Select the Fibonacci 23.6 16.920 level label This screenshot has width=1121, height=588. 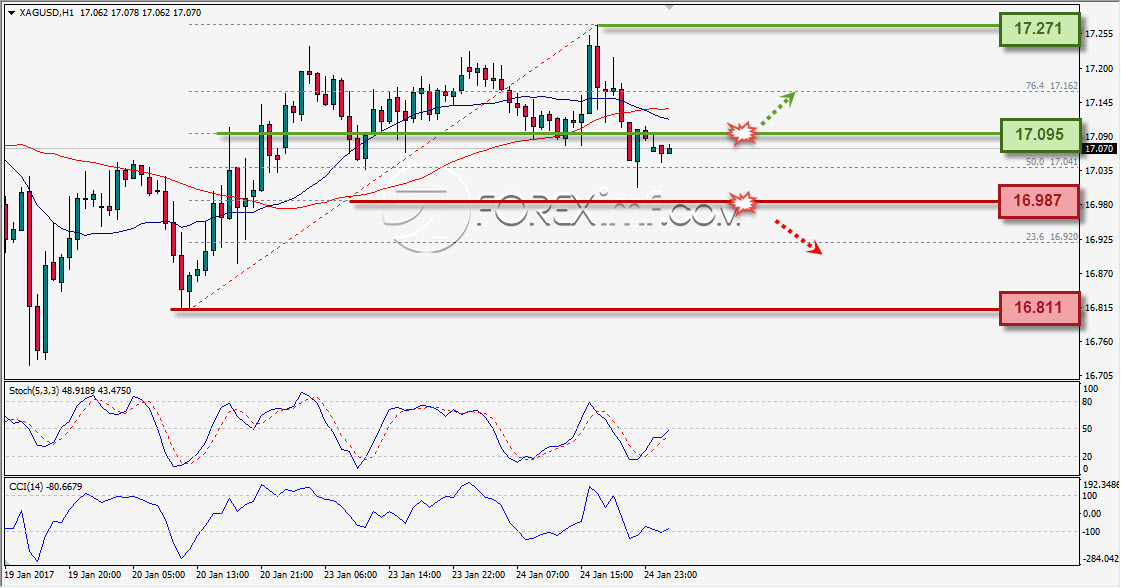coord(1052,237)
